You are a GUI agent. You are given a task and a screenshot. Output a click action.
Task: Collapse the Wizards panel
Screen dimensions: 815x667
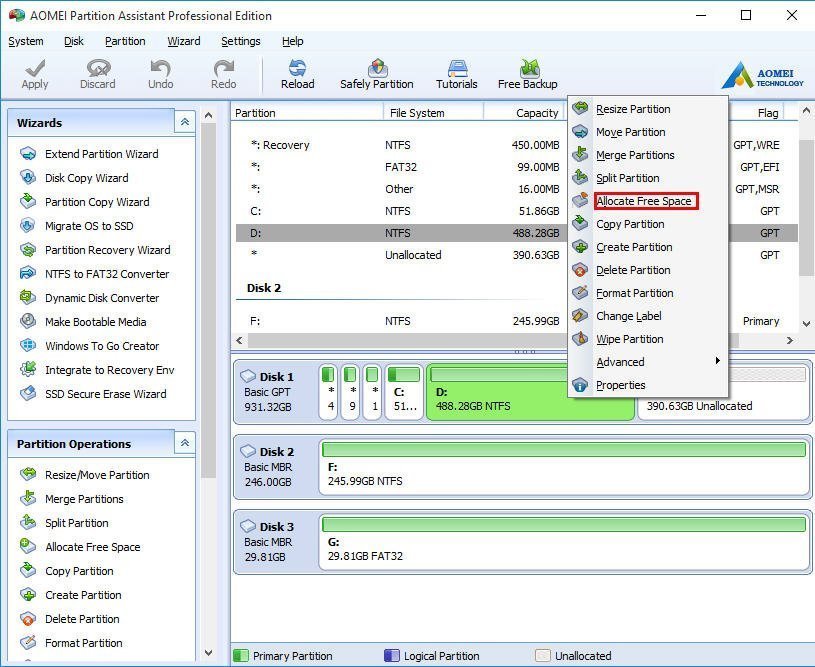[184, 122]
